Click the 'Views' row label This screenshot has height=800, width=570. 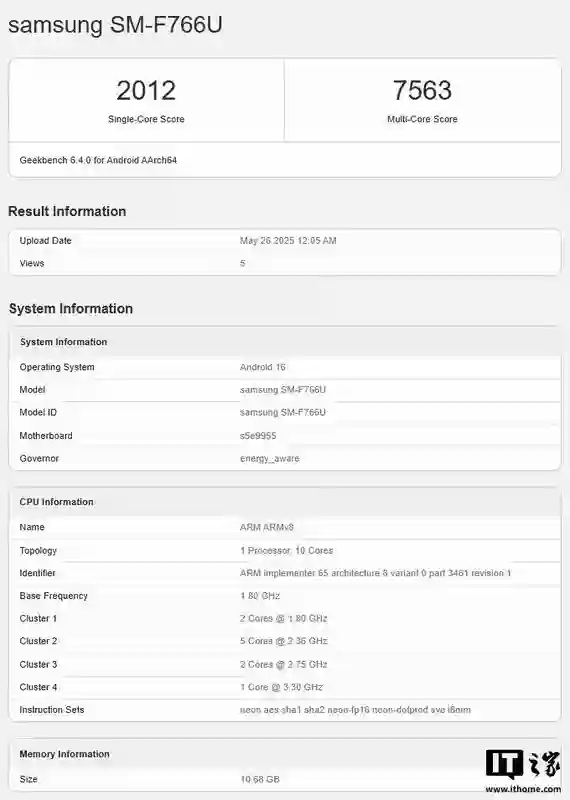click(x=32, y=263)
